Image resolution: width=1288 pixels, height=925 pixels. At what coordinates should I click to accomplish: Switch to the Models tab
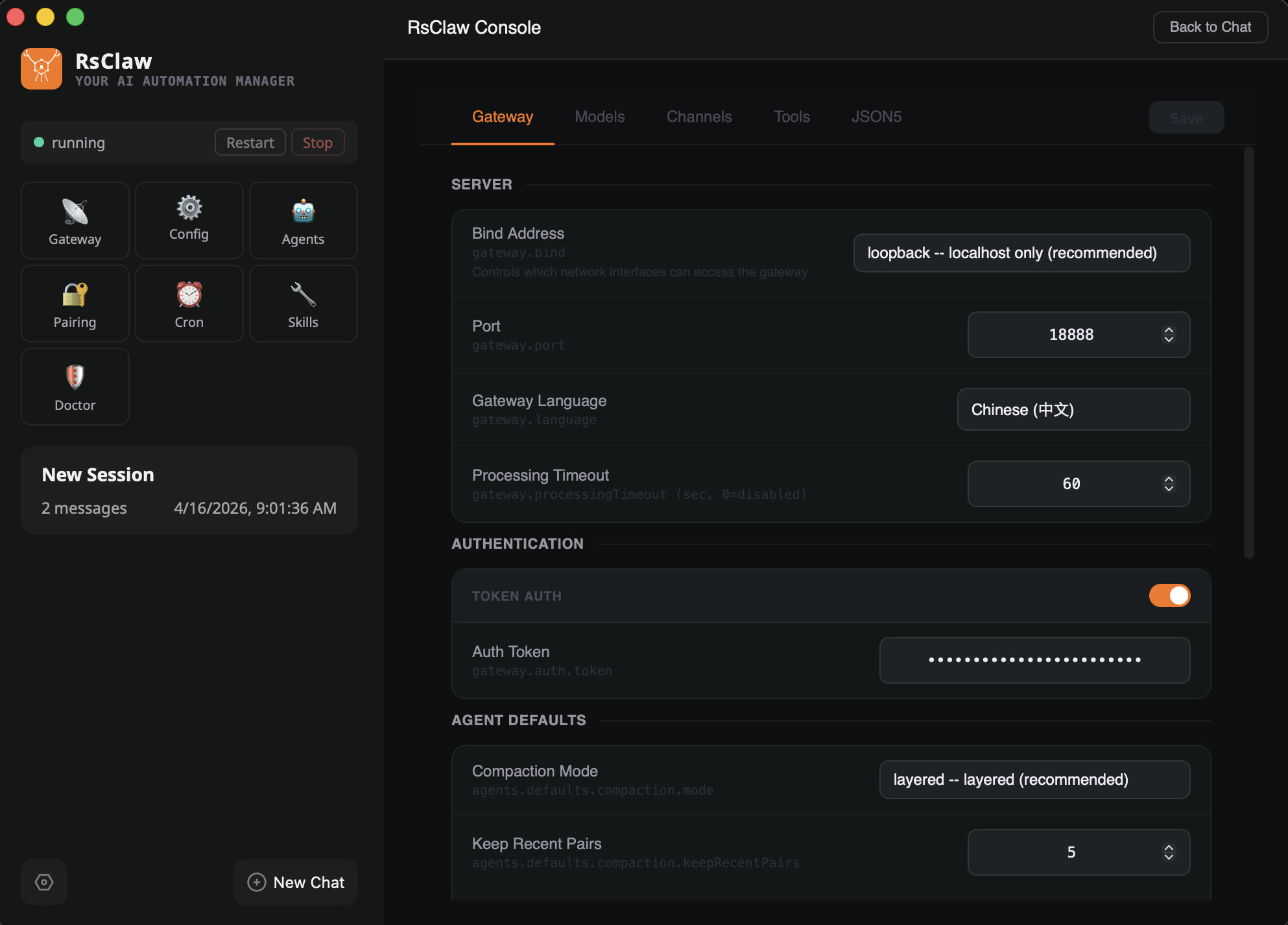pos(599,117)
